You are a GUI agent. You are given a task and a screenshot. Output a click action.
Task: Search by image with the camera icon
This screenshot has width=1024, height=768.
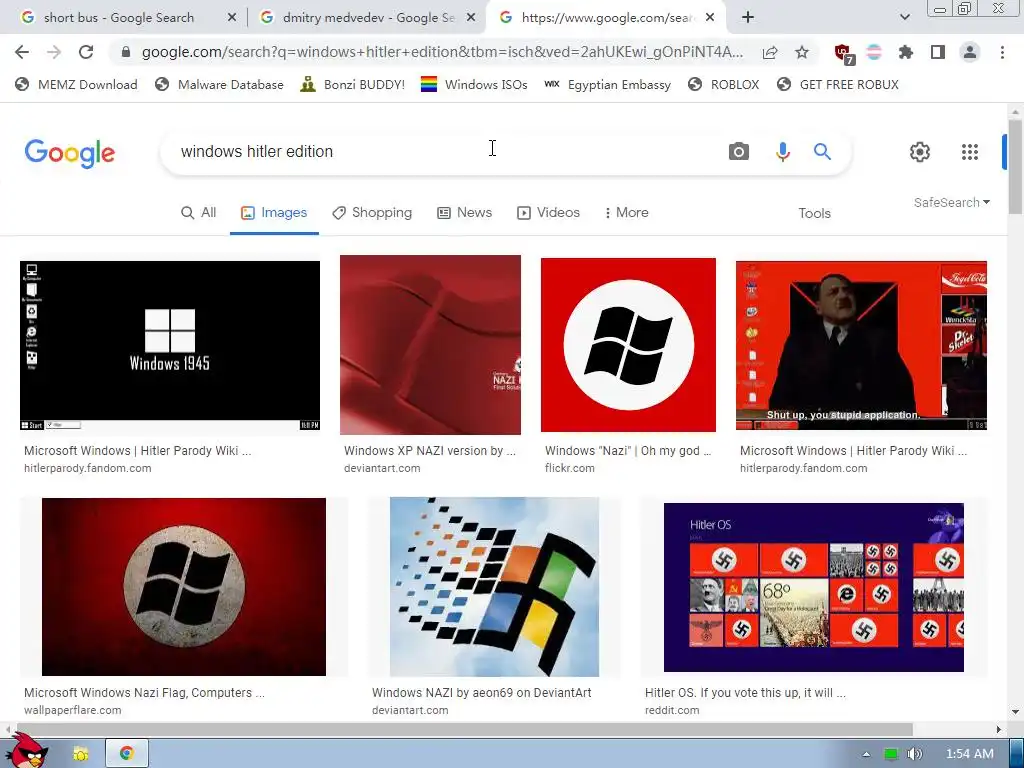pos(739,152)
